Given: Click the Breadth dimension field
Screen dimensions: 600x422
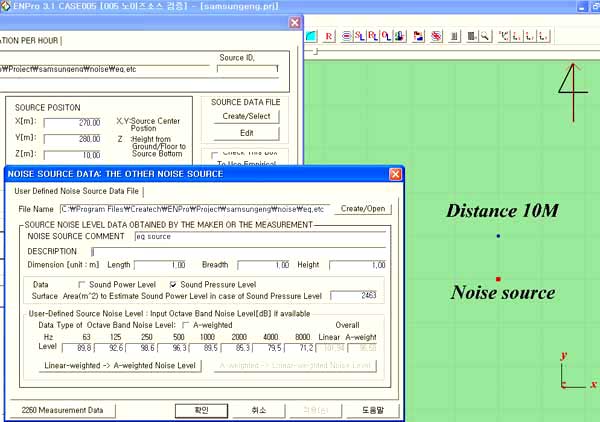Looking at the screenshot, I should pos(264,265).
